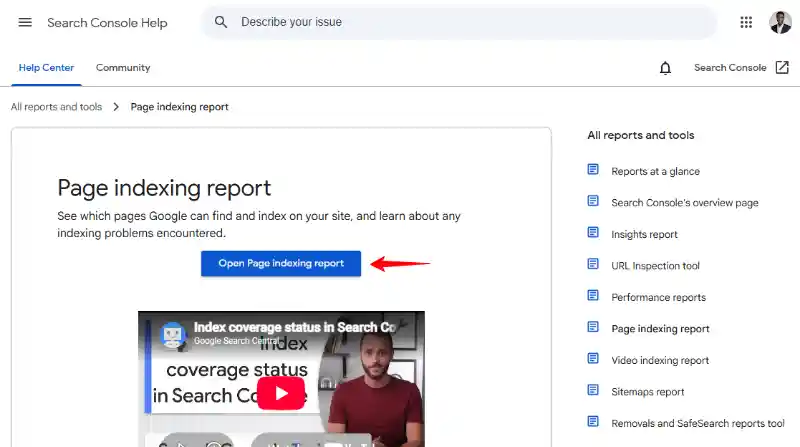
Task: Click the document icon beside Removals and SafeSearch
Action: (593, 421)
